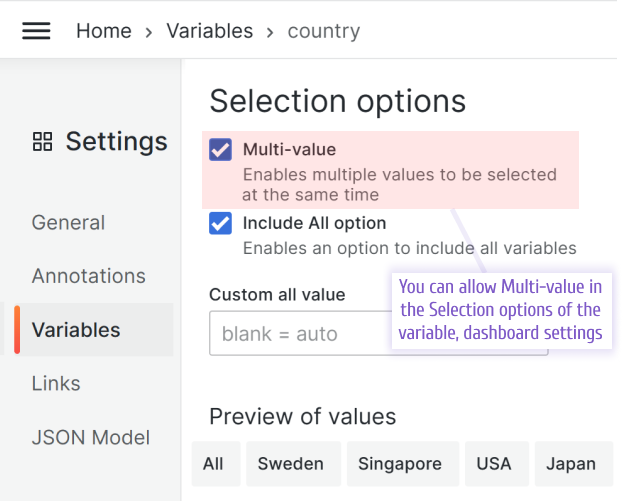Select the Variables sidebar tab
623x501 pixels.
point(76,330)
